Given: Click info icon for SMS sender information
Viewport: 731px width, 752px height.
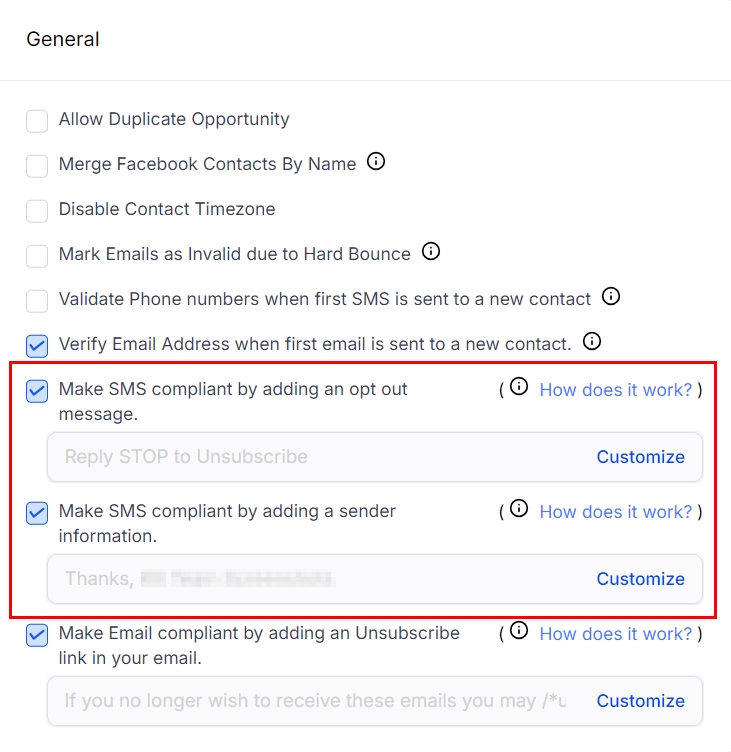Looking at the screenshot, I should coord(519,510).
